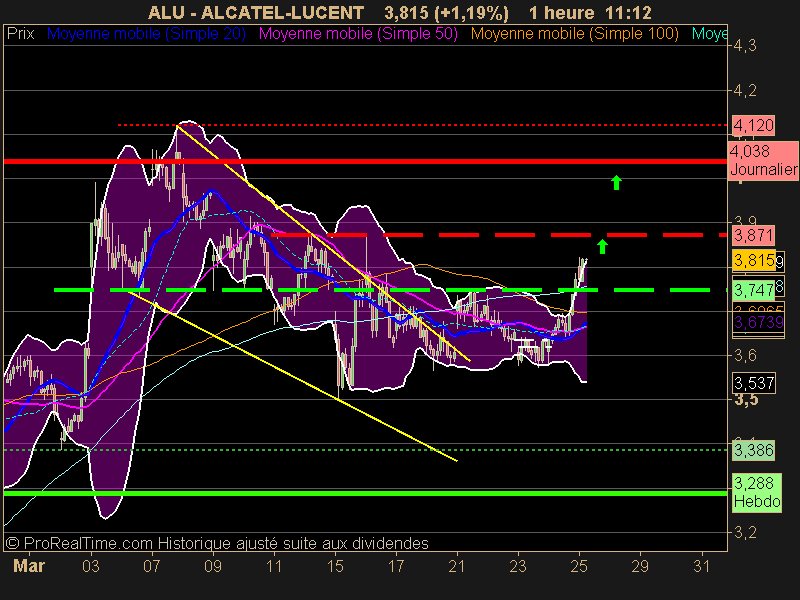The width and height of the screenshot is (800, 600).
Task: Click the 3,815 (+1,19%) quote in title
Action: pyautogui.click(x=446, y=13)
